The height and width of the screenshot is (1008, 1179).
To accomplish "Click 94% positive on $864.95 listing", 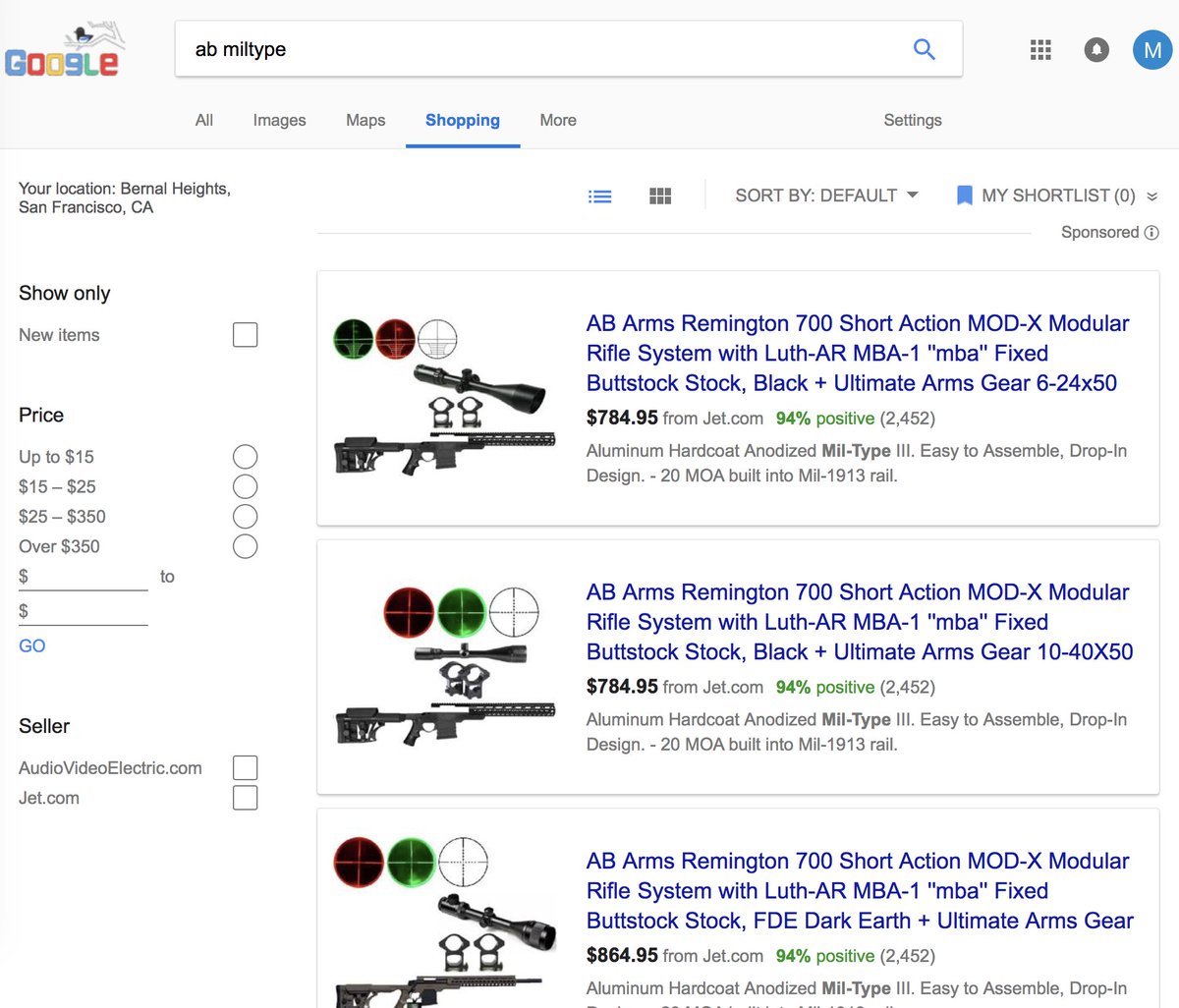I will pyautogui.click(x=825, y=956).
